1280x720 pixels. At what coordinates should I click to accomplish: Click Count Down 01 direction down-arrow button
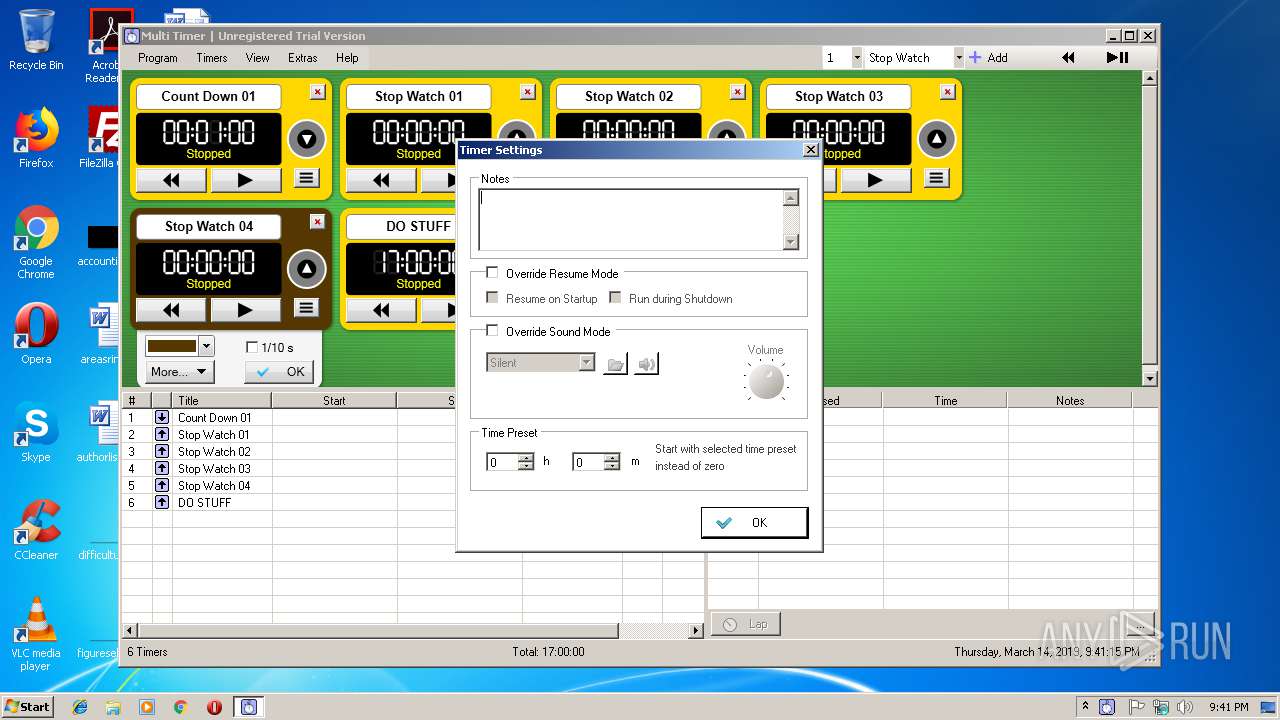pos(306,139)
